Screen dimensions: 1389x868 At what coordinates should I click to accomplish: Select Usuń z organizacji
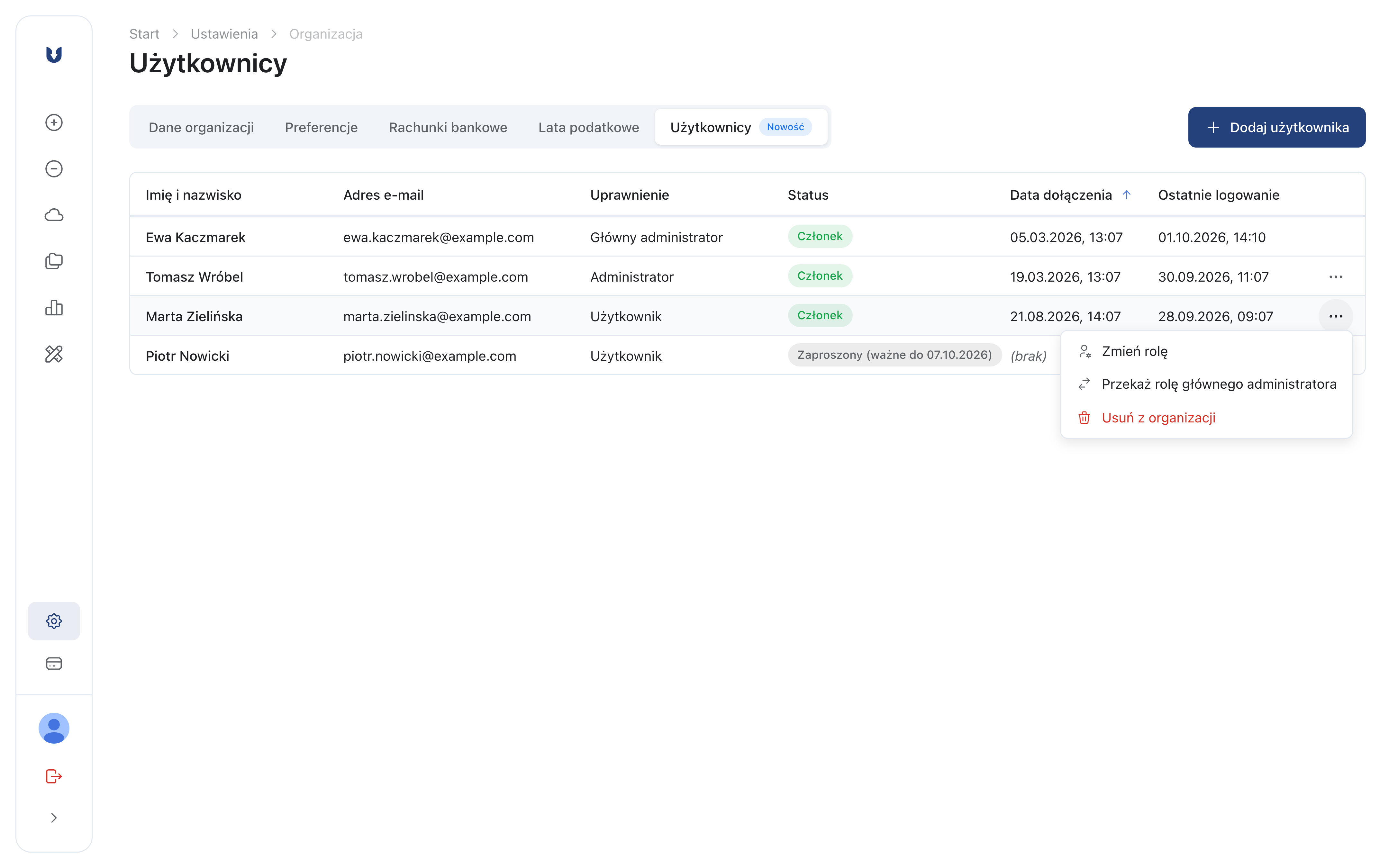tap(1206, 418)
